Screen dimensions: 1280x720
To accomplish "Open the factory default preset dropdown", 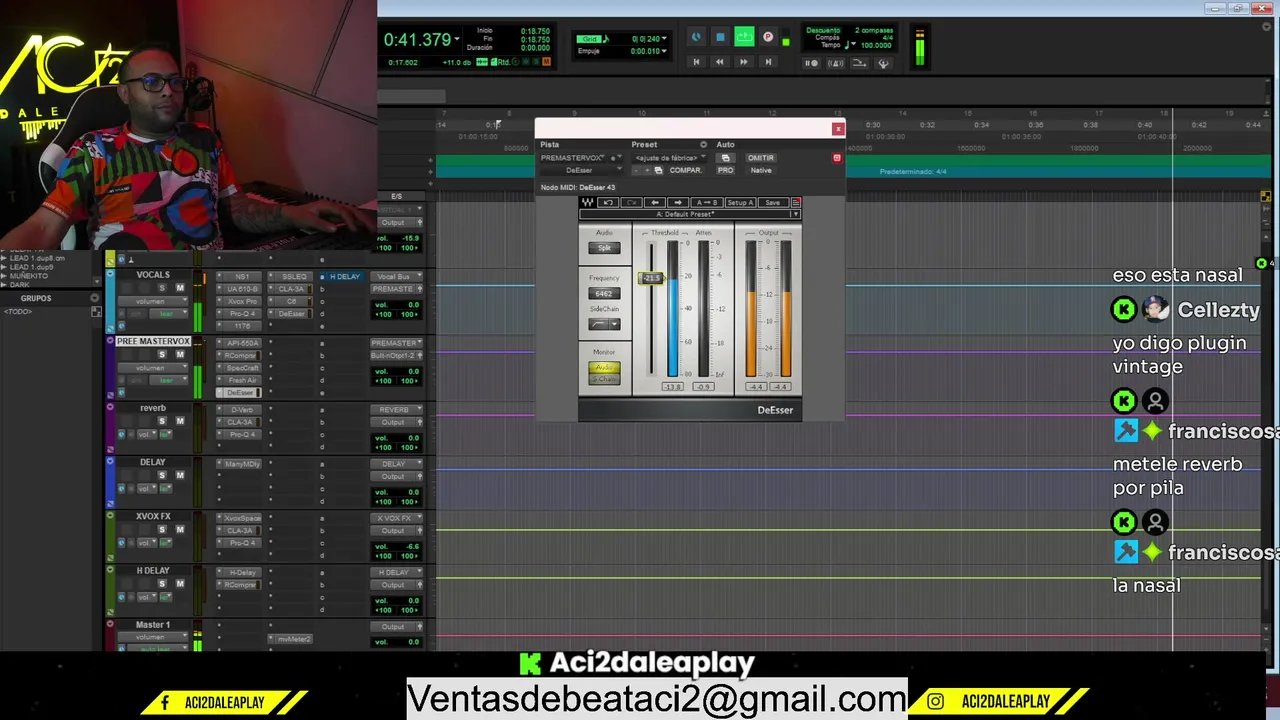I will (x=669, y=158).
